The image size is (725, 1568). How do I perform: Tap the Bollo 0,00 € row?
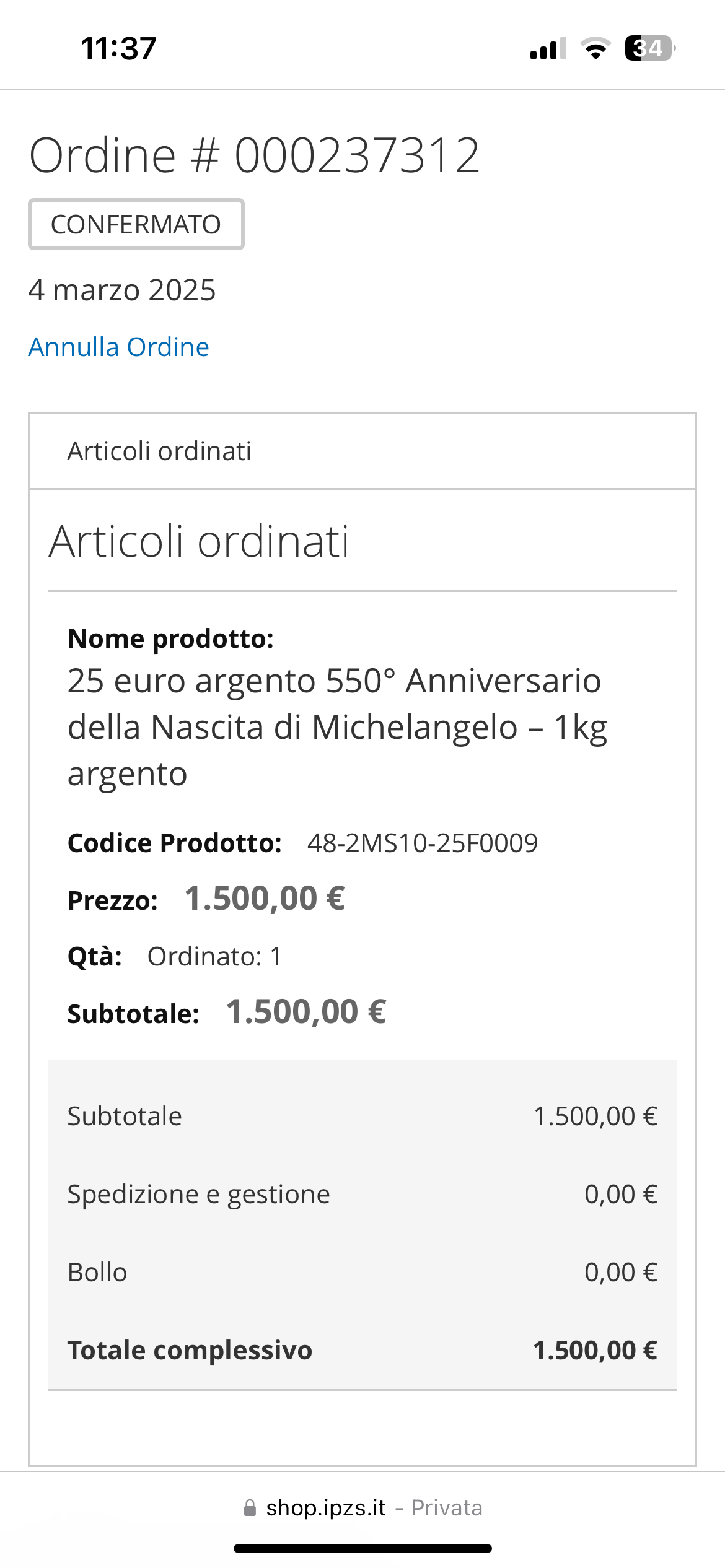(362, 1272)
